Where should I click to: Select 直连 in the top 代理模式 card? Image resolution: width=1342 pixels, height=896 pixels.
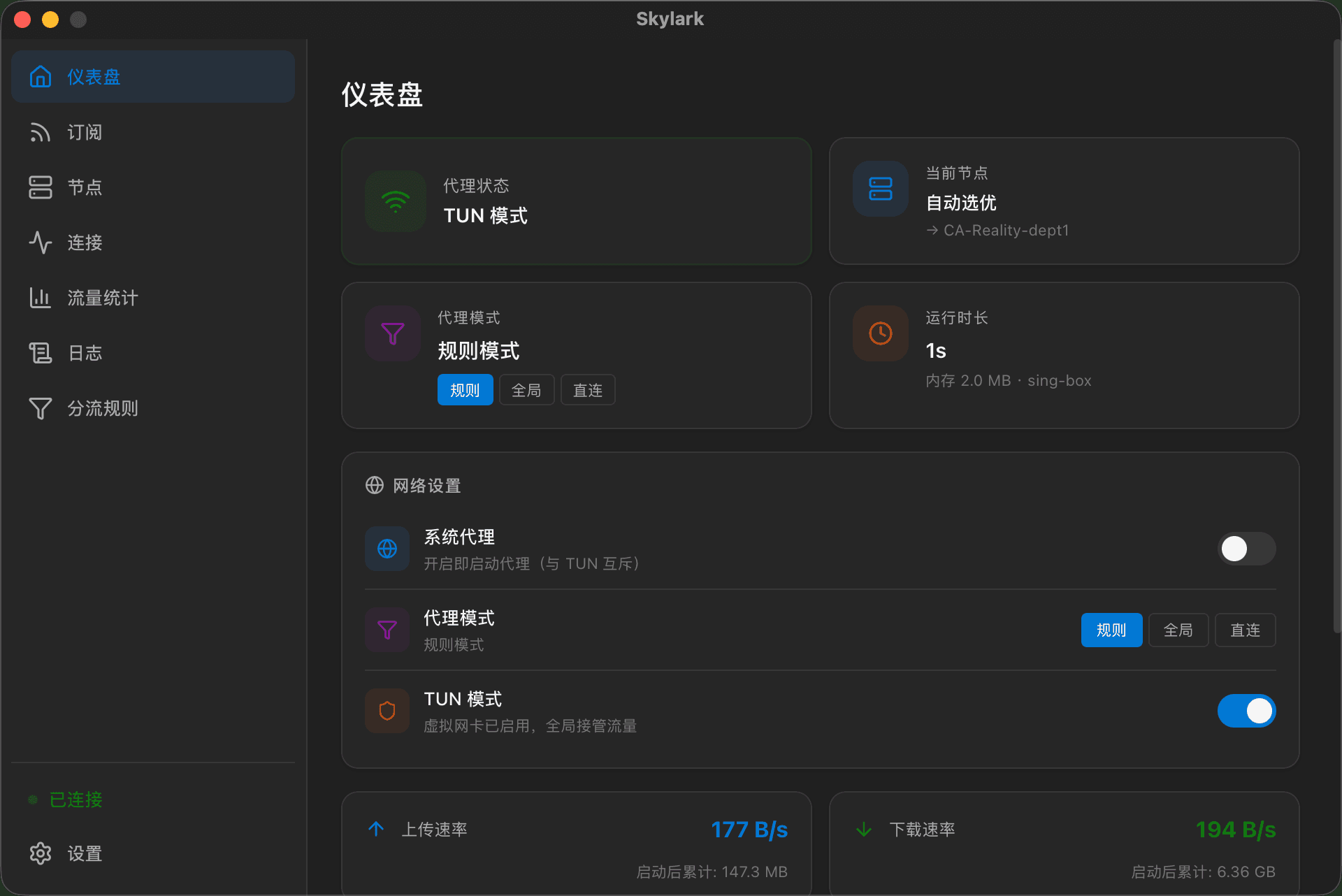coord(588,390)
